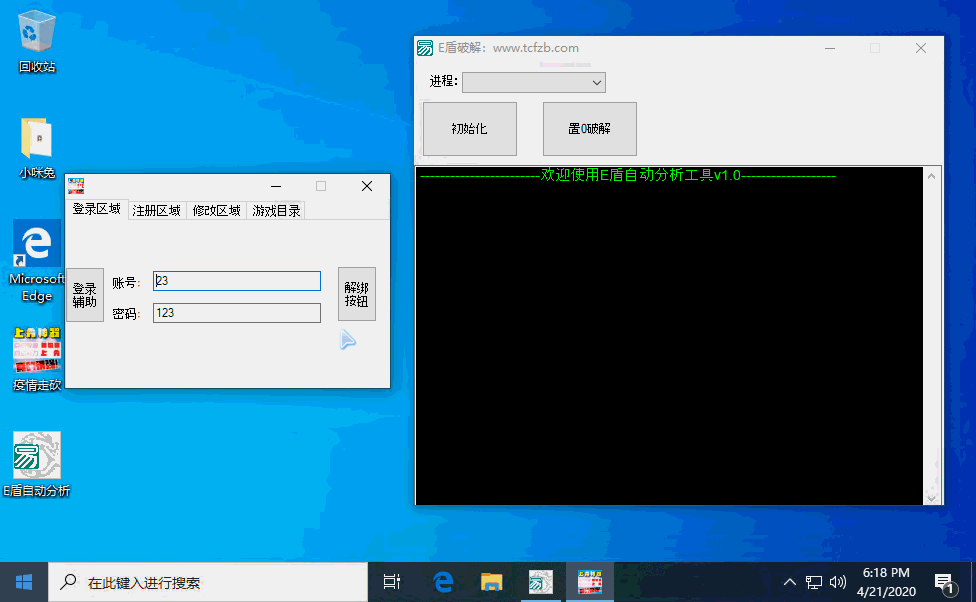Minimize the login tool window
This screenshot has height=602, width=976.
pyautogui.click(x=276, y=186)
